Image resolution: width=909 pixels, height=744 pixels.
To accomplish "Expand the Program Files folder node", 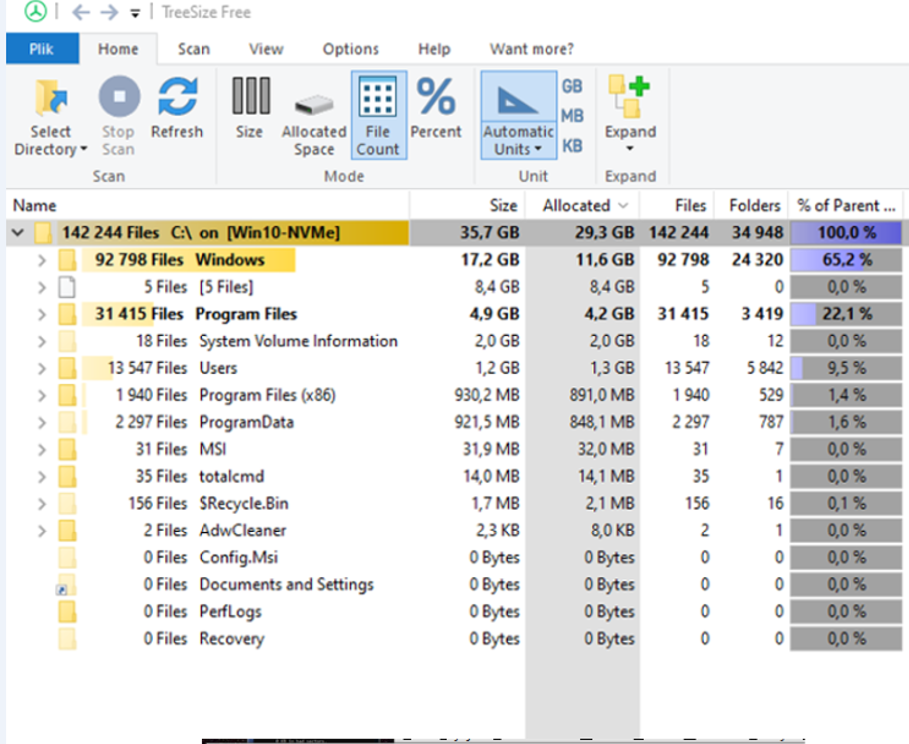I will pos(42,314).
